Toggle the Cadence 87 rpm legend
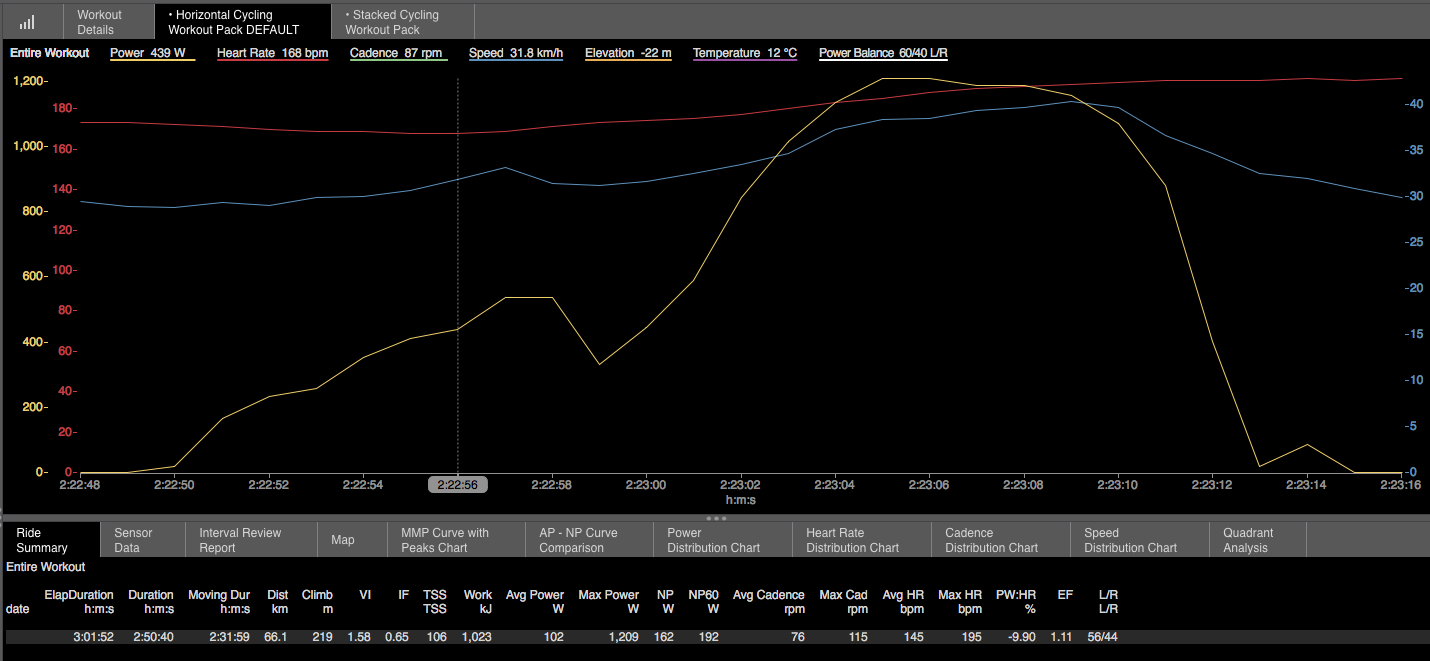 tap(397, 53)
